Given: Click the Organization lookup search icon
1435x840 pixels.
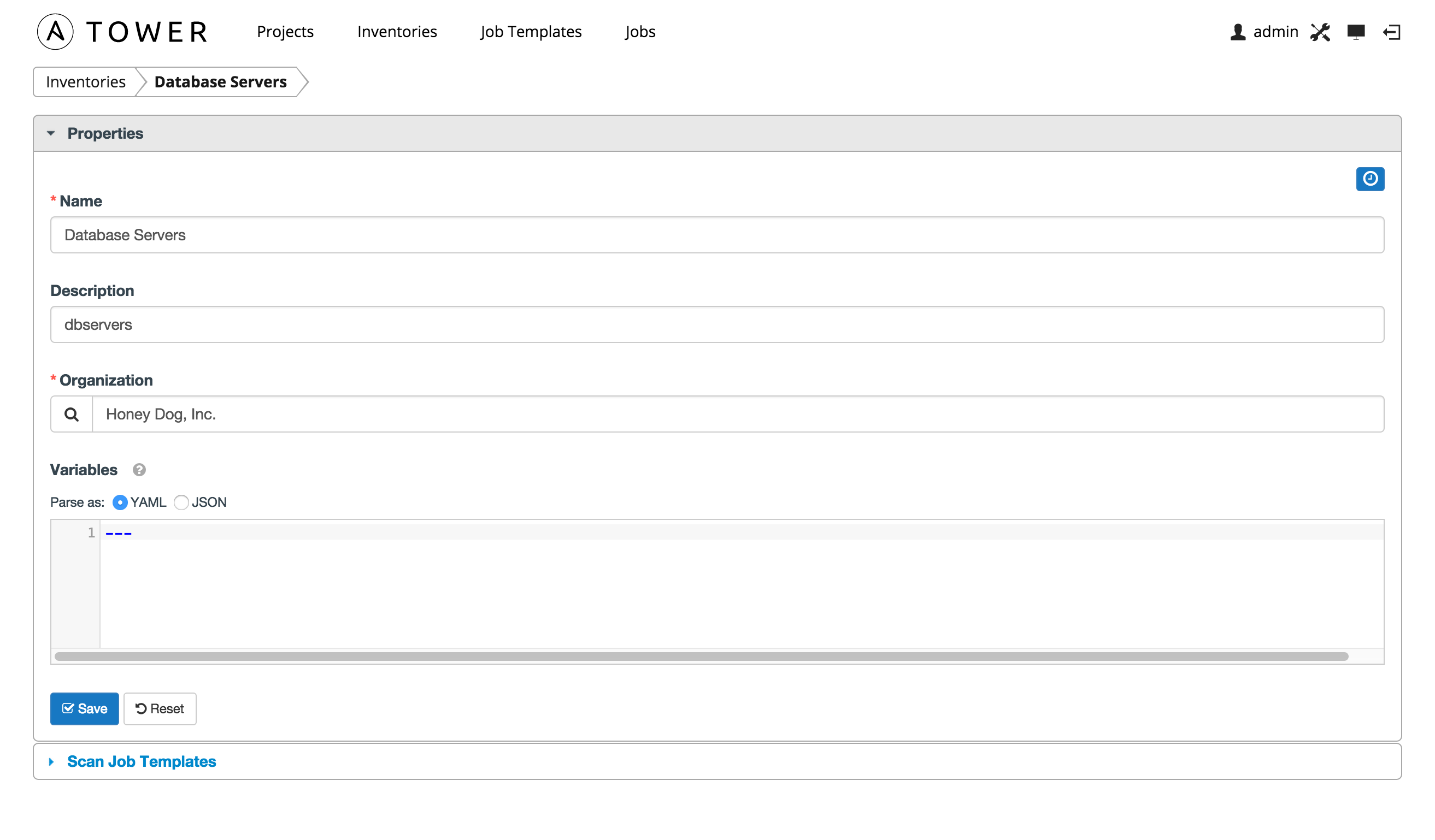Looking at the screenshot, I should click(72, 415).
